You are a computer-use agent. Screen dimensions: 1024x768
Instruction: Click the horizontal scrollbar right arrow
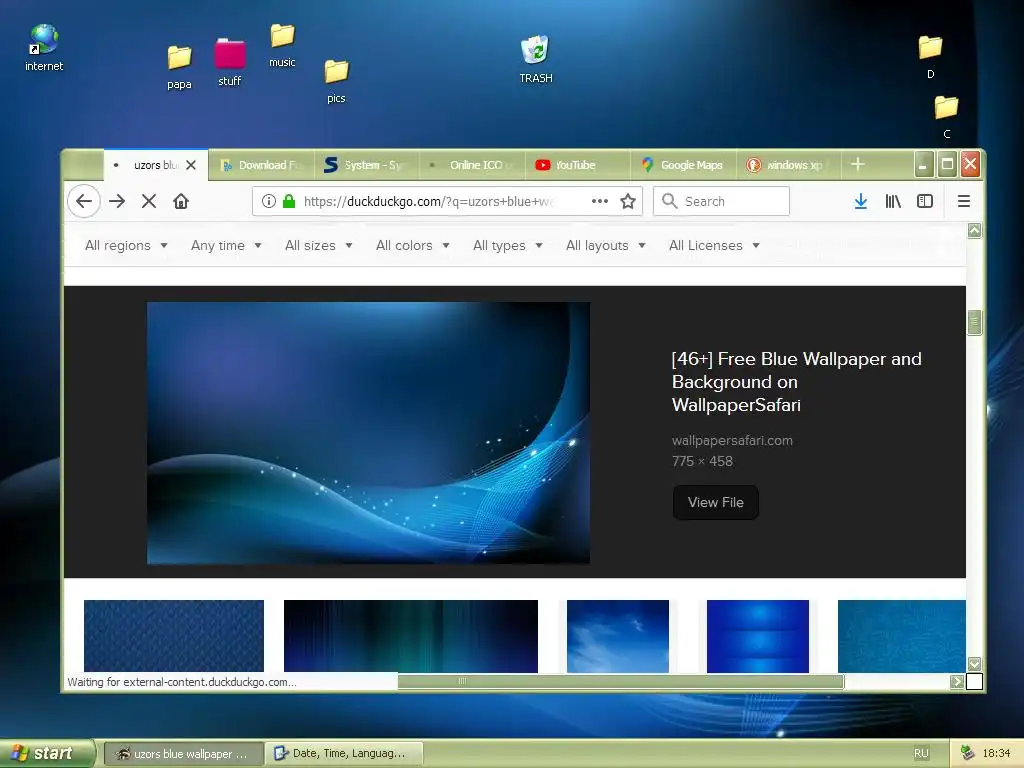(x=957, y=682)
